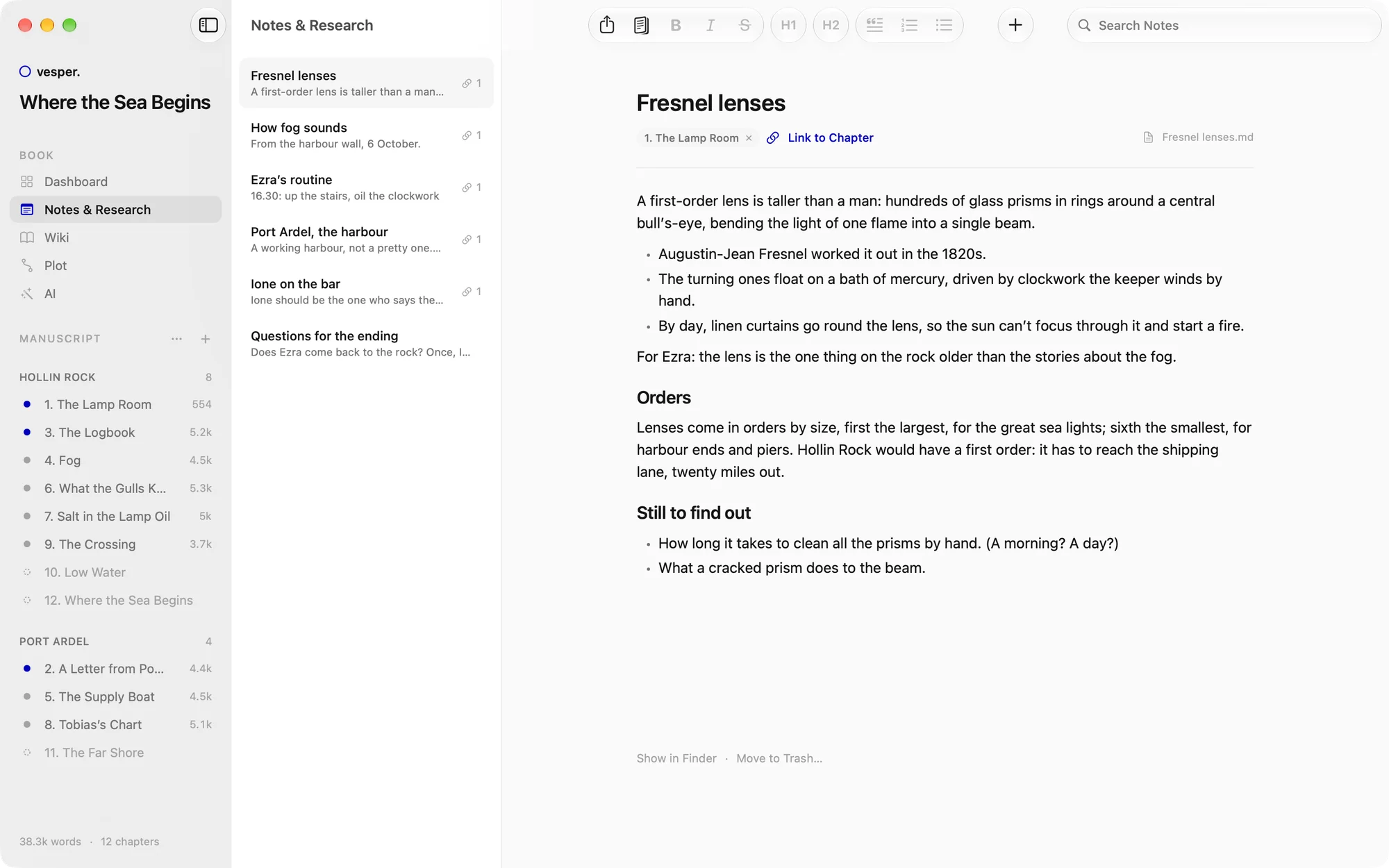Select the 'Port Ardel, the harbour' note
This screenshot has height=868, width=1389.
[366, 239]
